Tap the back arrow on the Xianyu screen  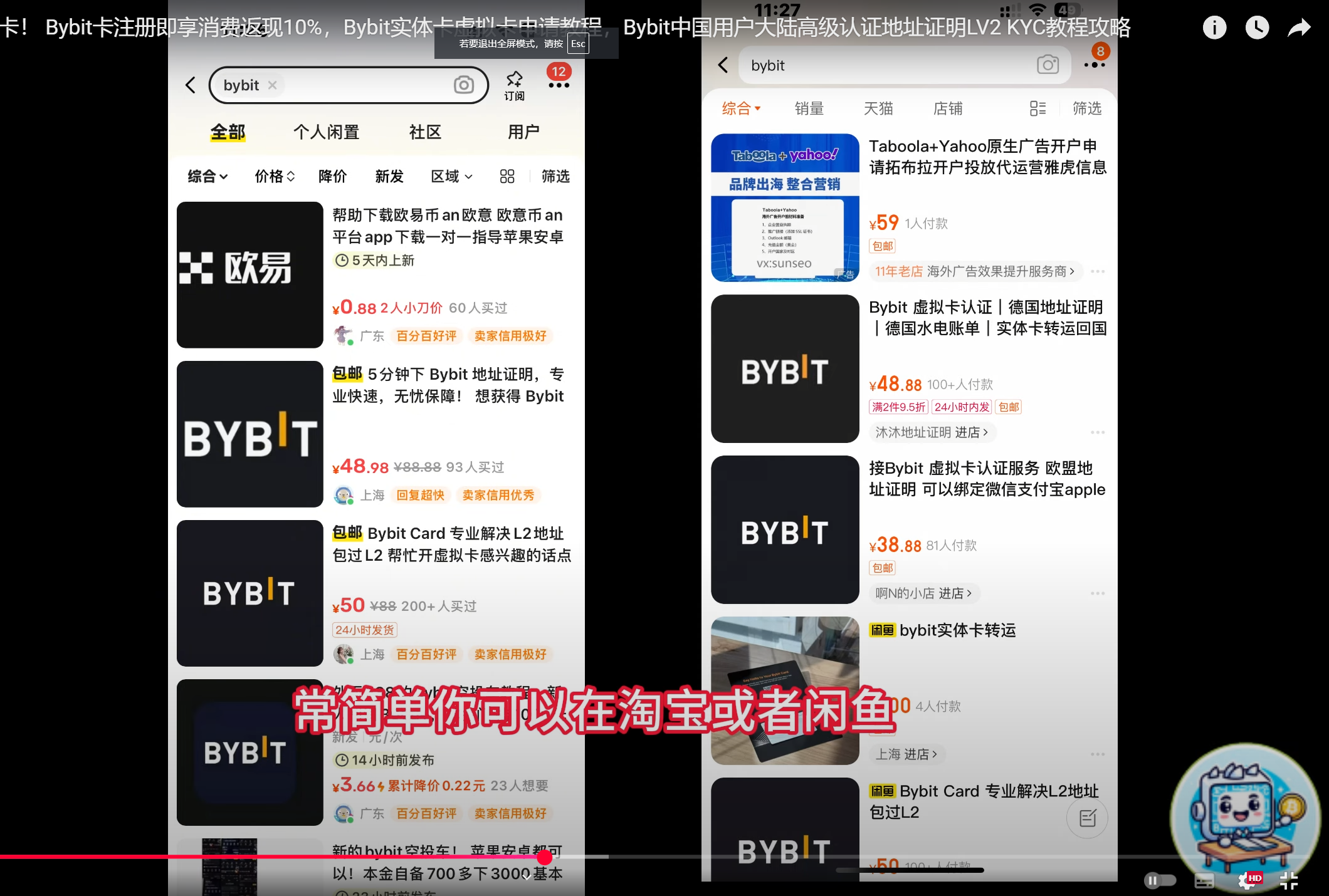191,85
